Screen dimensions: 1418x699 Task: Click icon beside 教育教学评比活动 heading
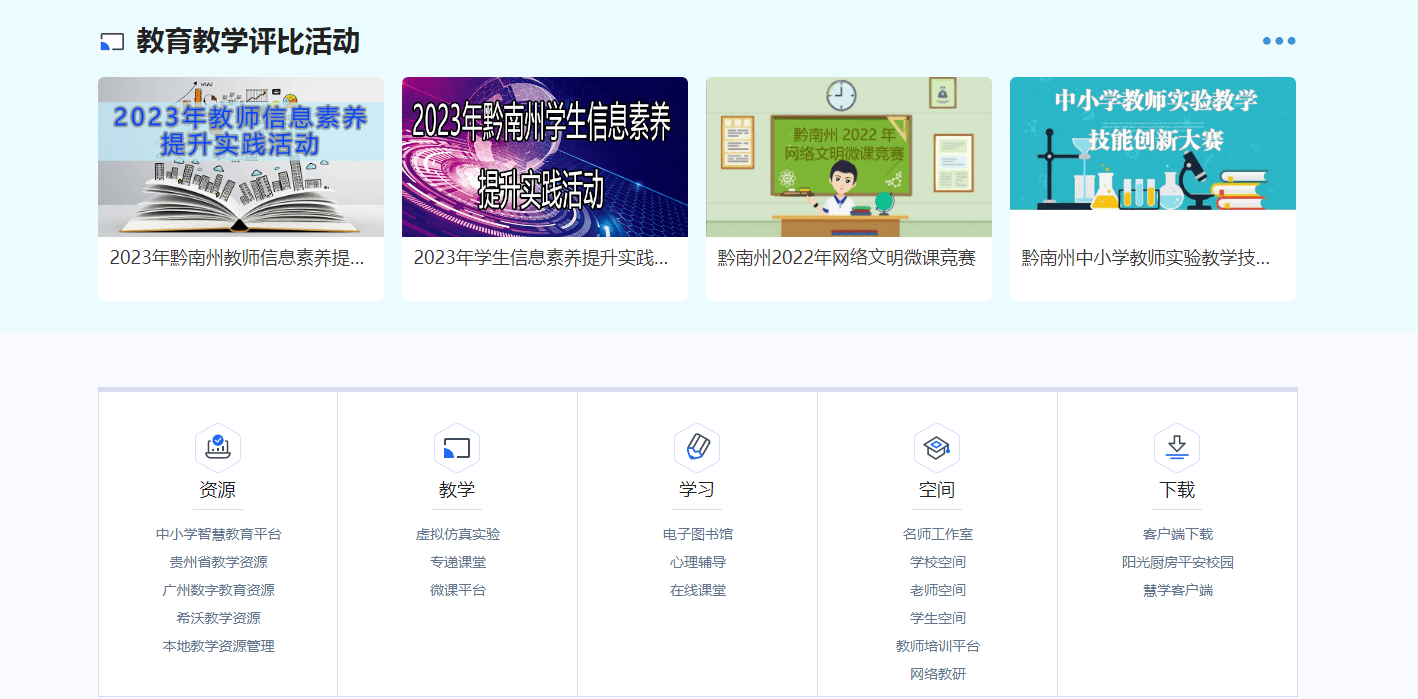click(112, 42)
